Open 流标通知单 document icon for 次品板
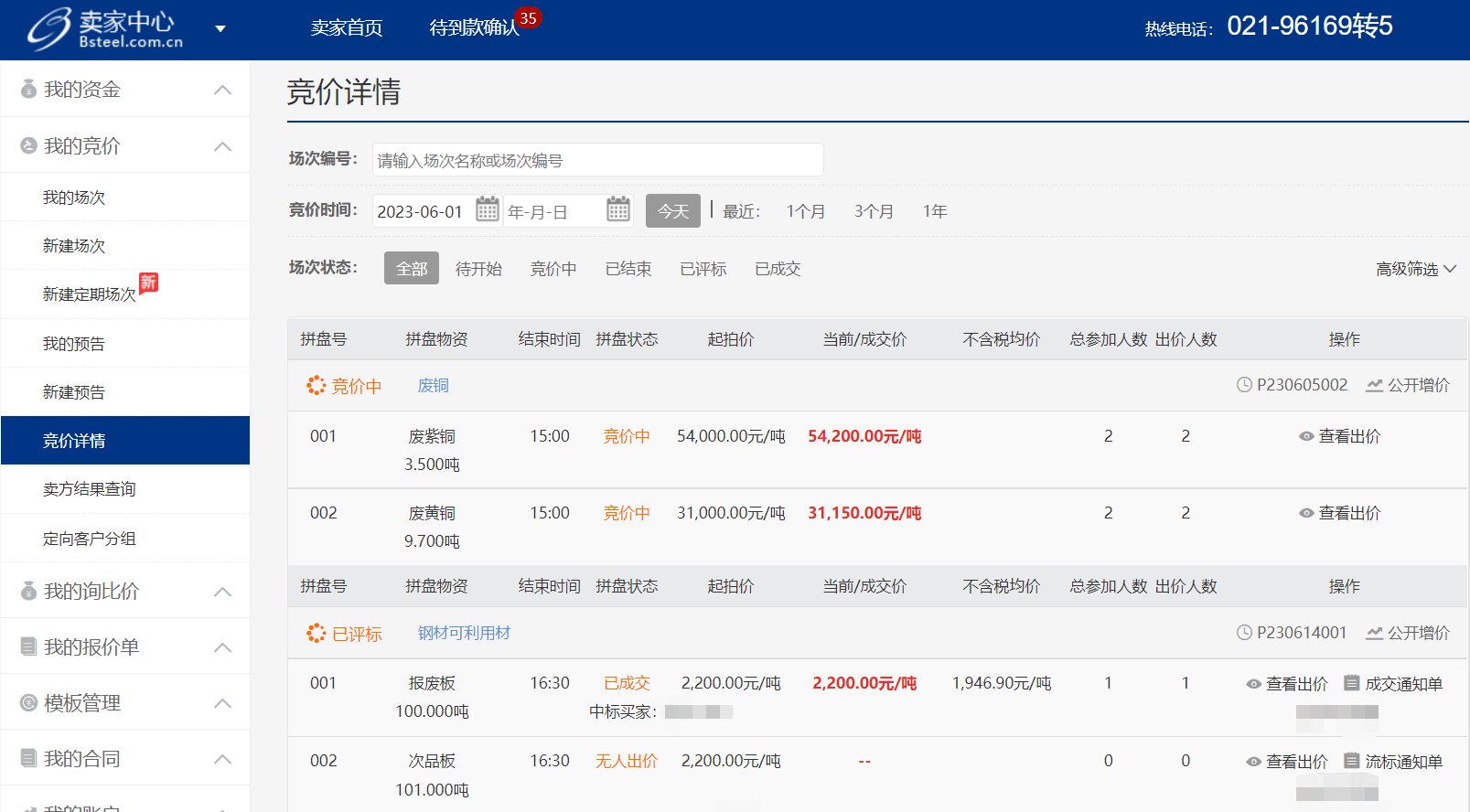The height and width of the screenshot is (812, 1470). [x=1351, y=761]
